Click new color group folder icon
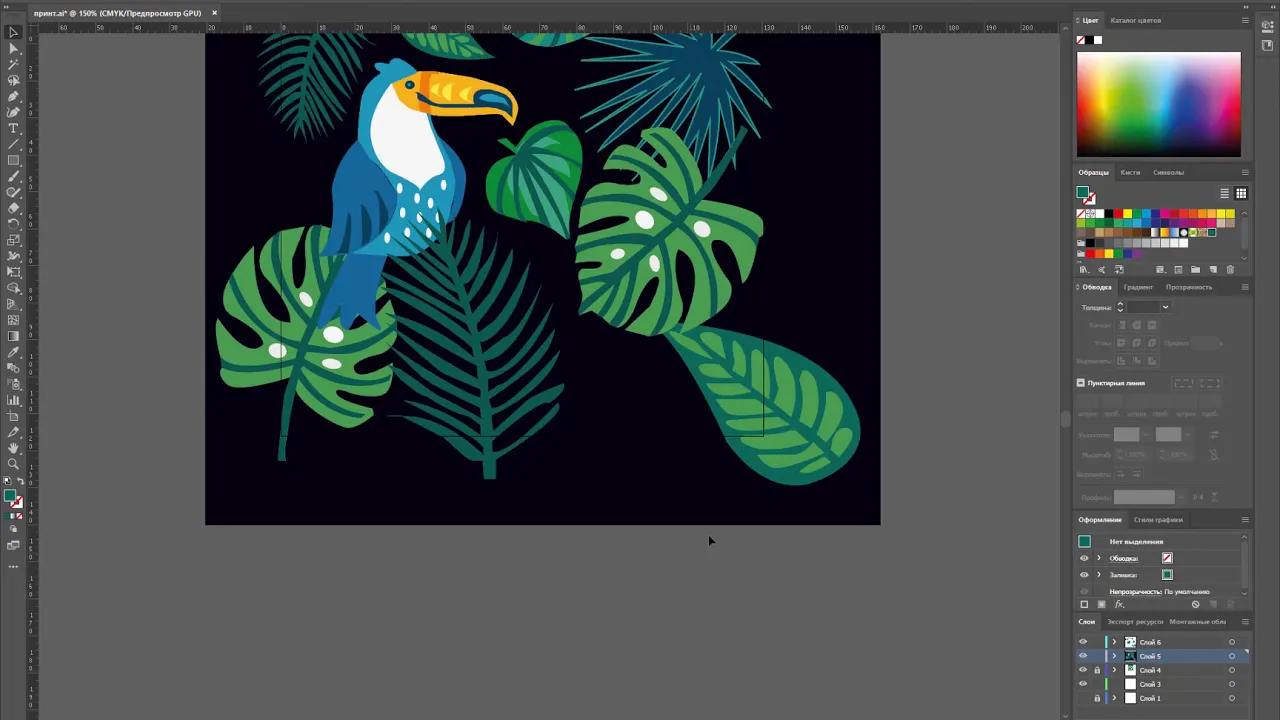Image resolution: width=1280 pixels, height=720 pixels. [1195, 270]
